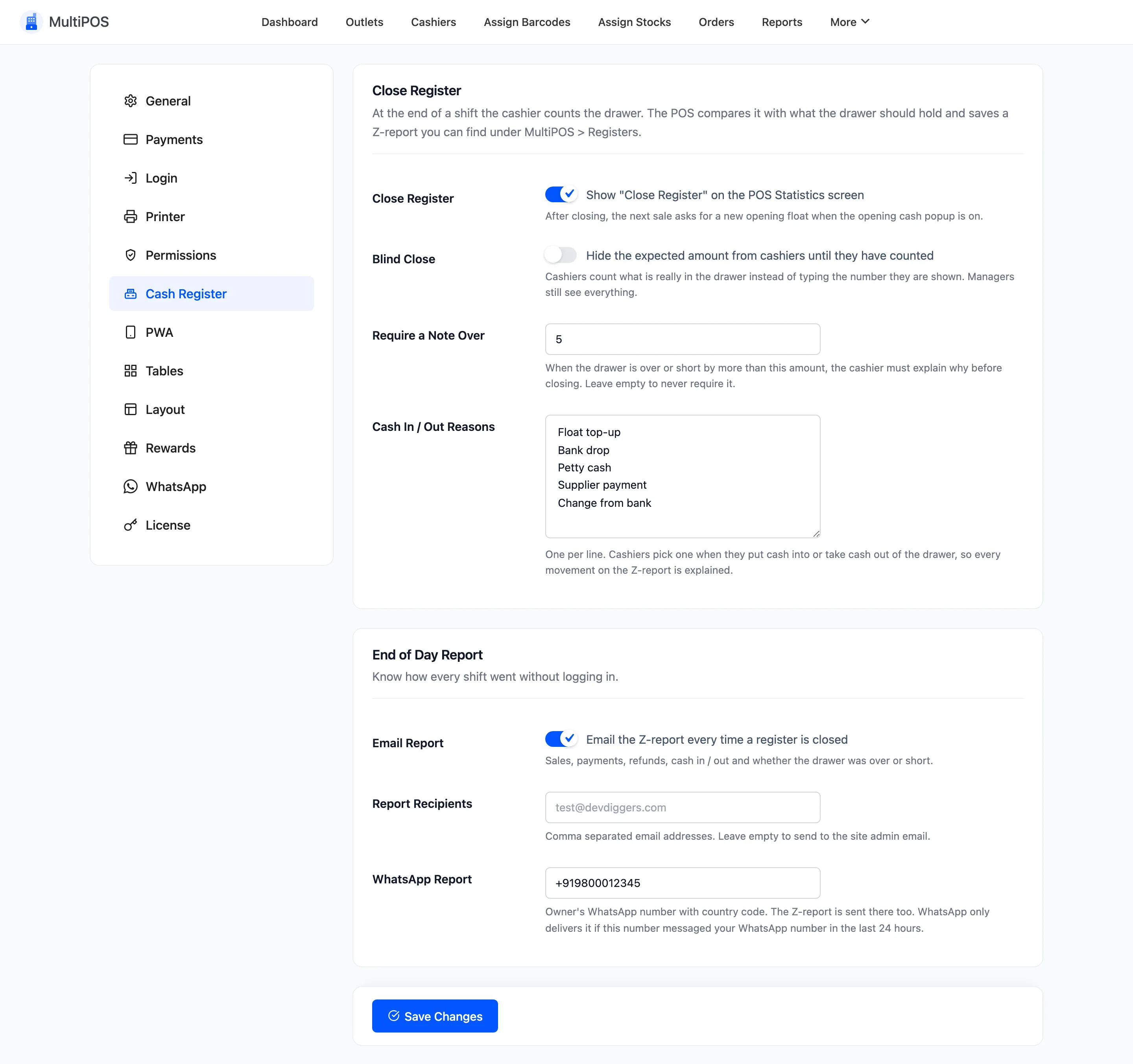Click the Printer icon in sidebar
The width and height of the screenshot is (1133, 1064).
click(x=131, y=216)
